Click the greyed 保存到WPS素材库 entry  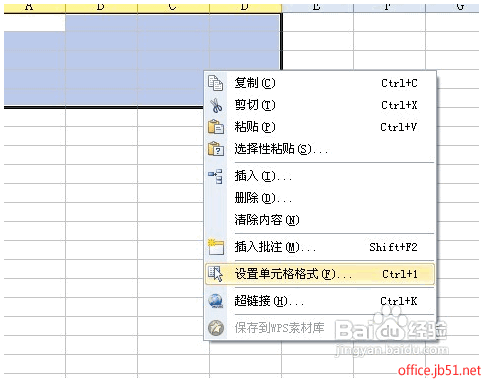tap(320, 328)
